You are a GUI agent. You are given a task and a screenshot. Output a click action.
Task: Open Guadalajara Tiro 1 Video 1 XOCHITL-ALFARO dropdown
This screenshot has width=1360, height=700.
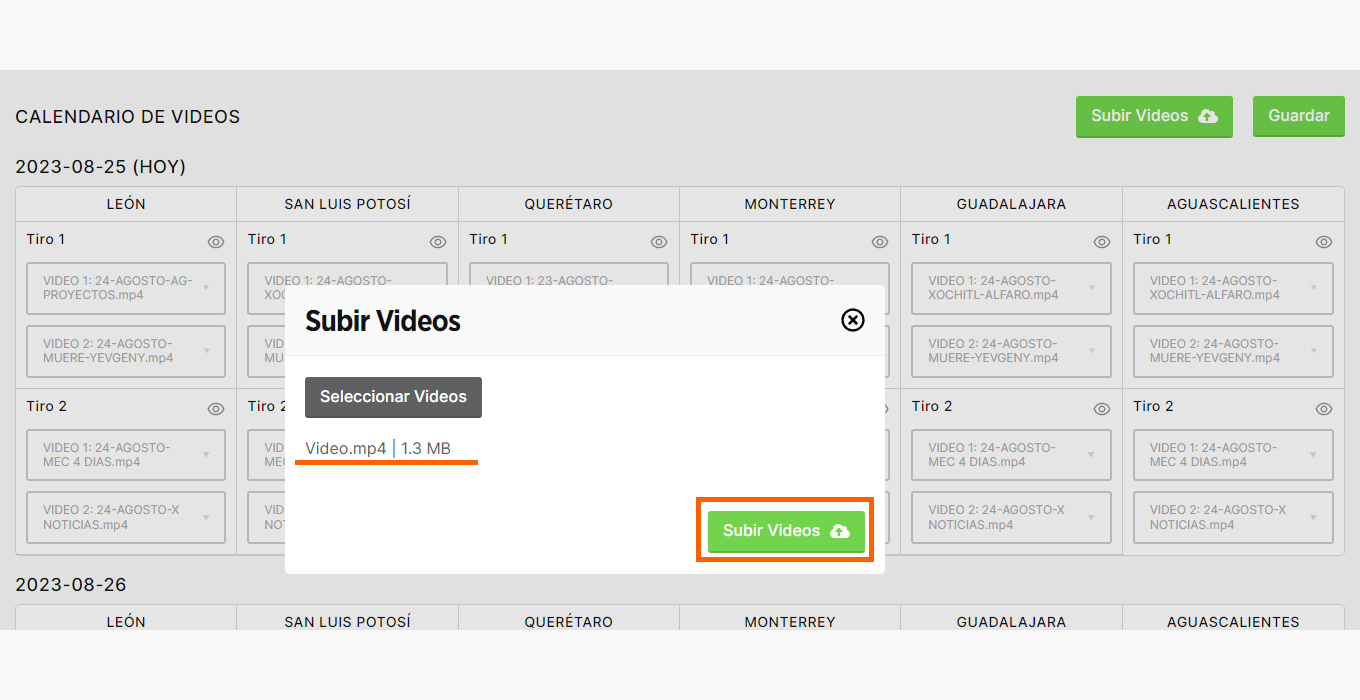[1012, 288]
